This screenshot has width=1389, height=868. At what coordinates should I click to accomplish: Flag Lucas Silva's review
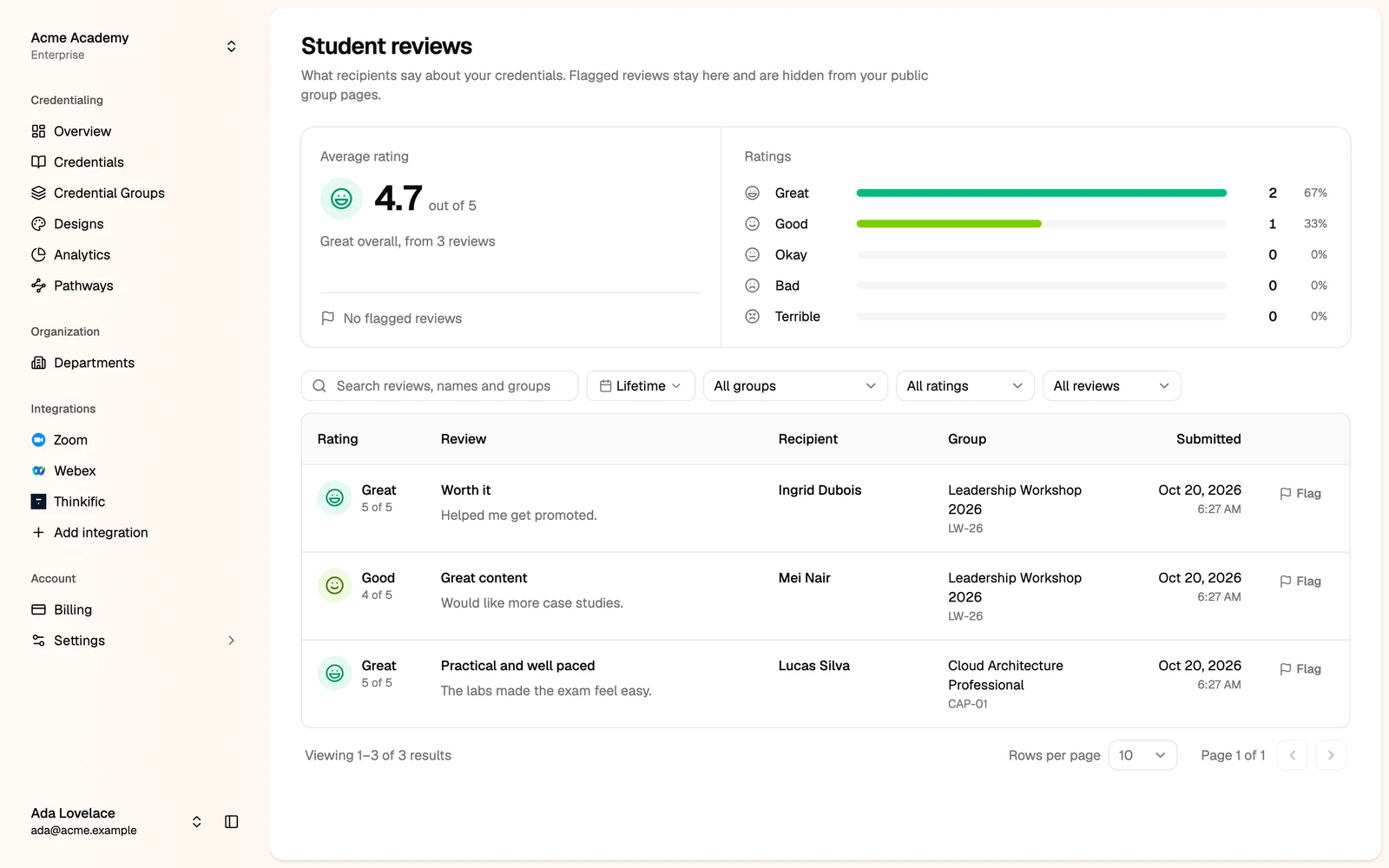[1300, 669]
